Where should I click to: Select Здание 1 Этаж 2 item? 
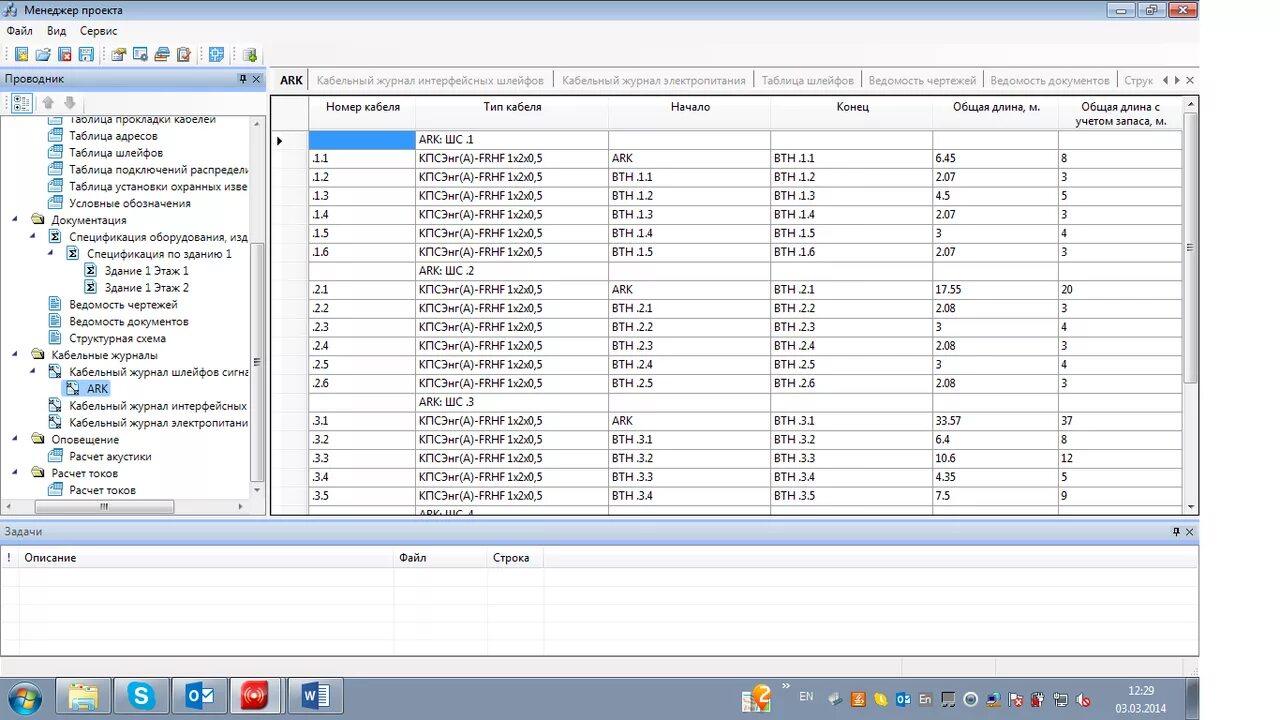[146, 288]
